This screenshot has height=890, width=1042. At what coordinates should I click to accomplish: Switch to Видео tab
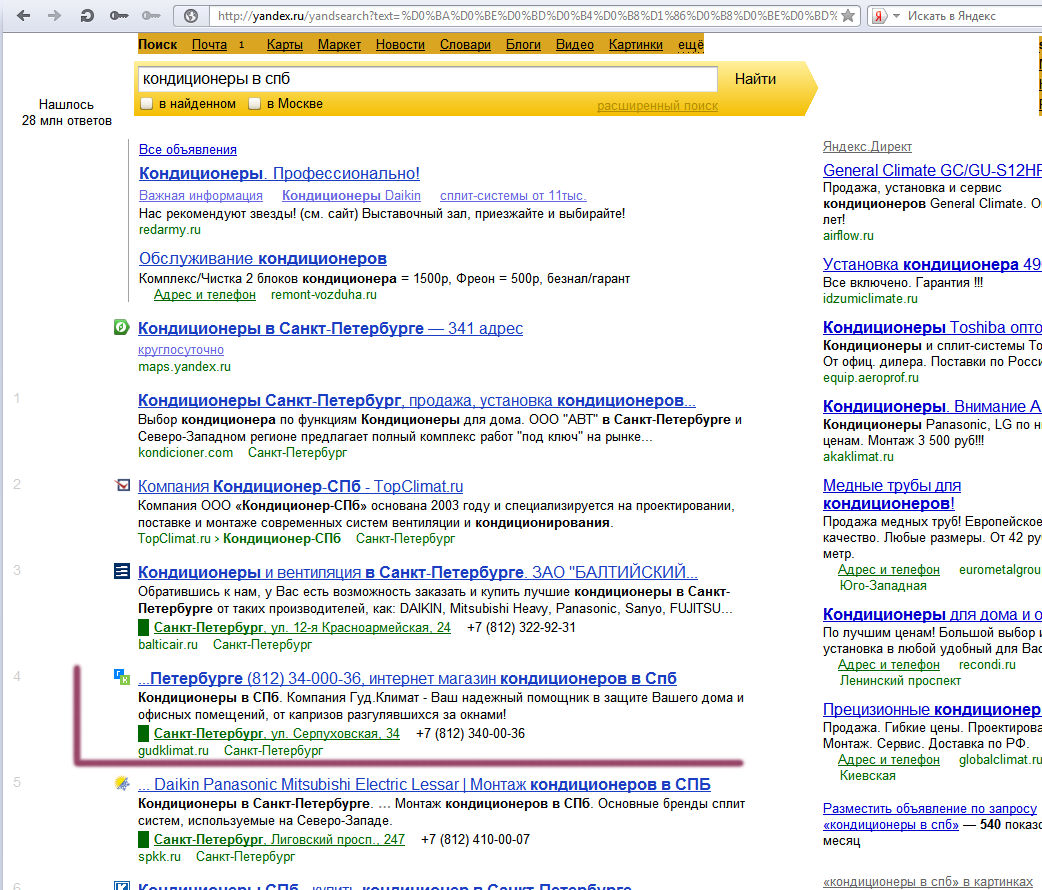tap(575, 45)
